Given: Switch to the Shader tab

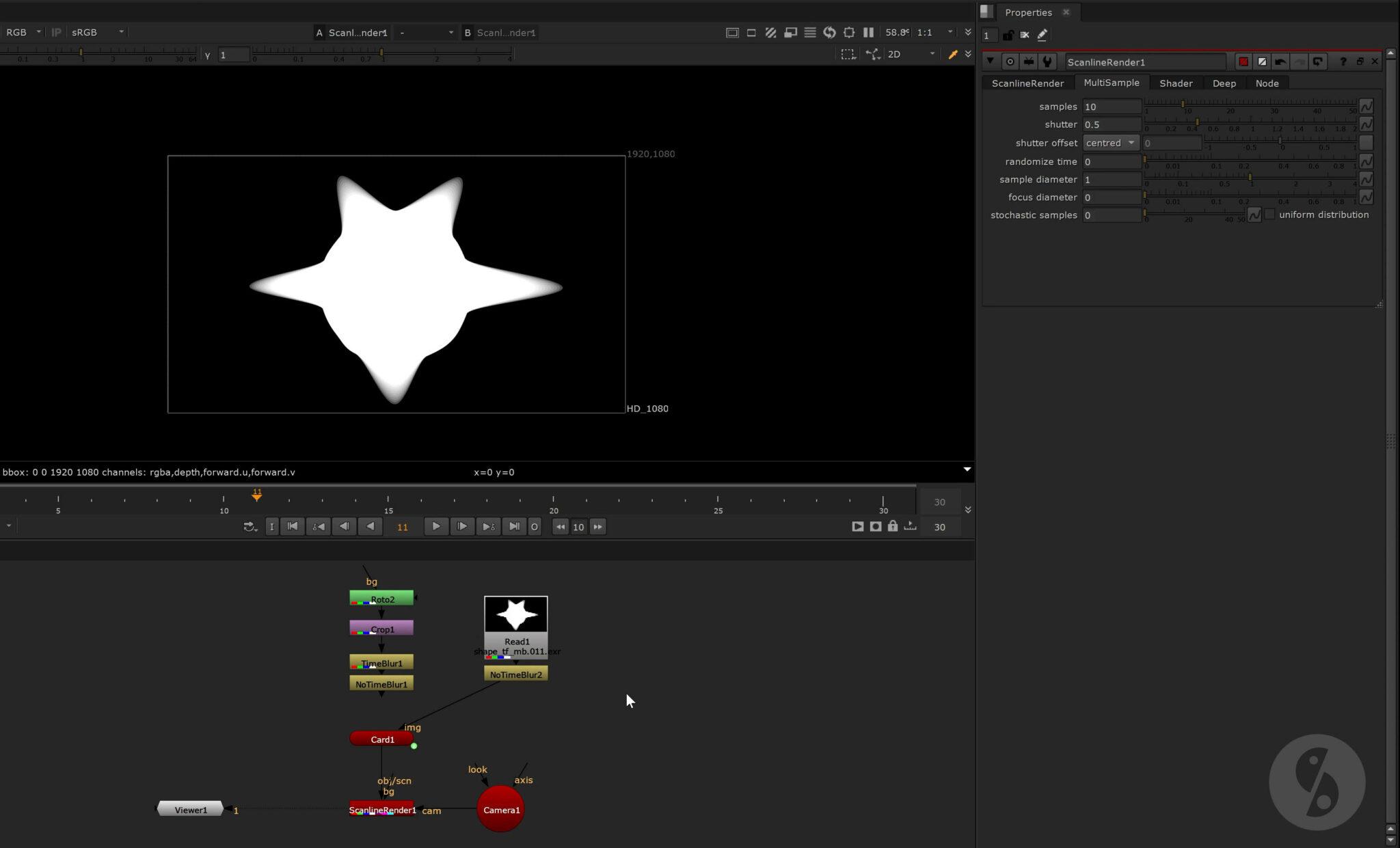Looking at the screenshot, I should pos(1176,83).
